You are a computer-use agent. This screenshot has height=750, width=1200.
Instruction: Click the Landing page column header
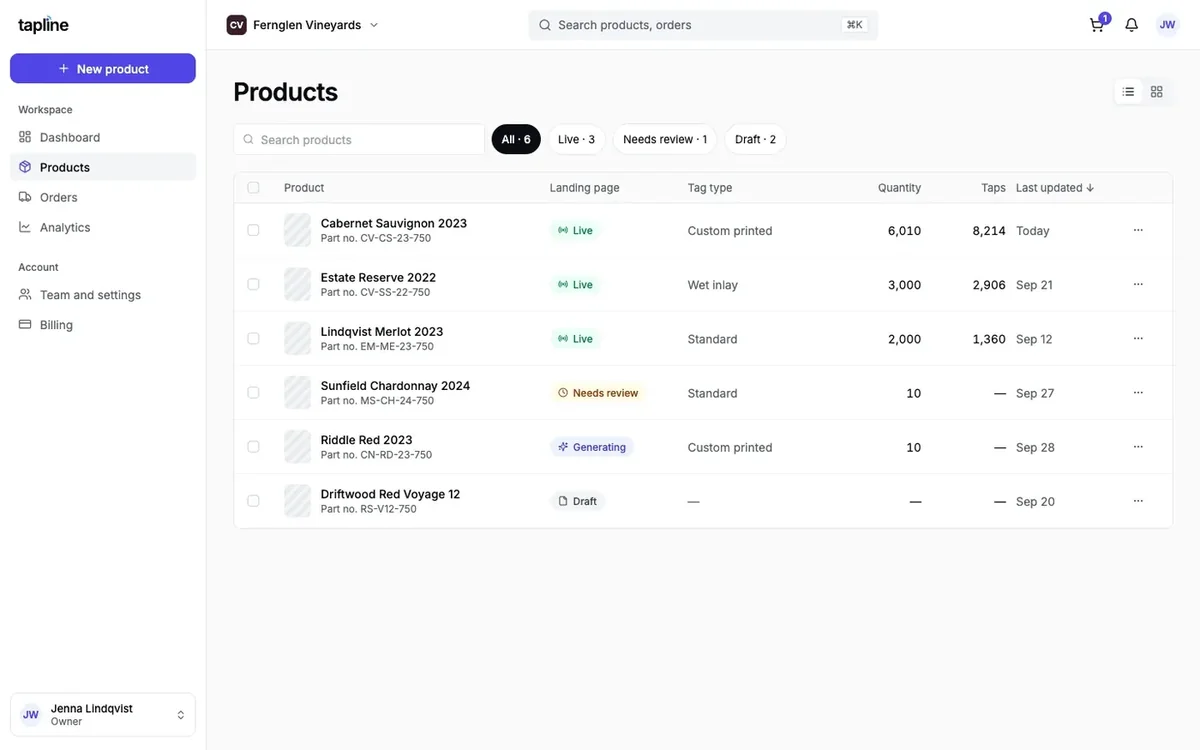tap(585, 188)
